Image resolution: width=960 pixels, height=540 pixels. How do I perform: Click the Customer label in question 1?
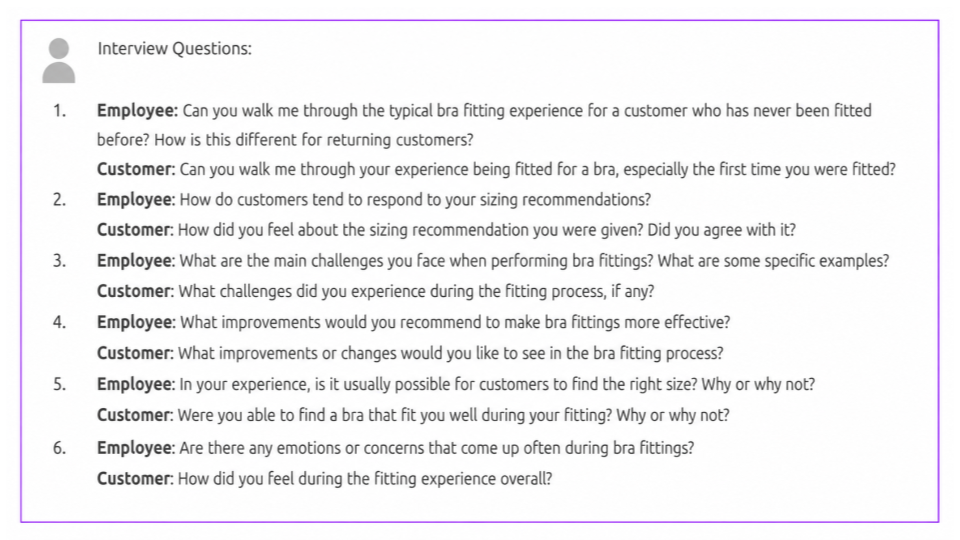coord(136,169)
